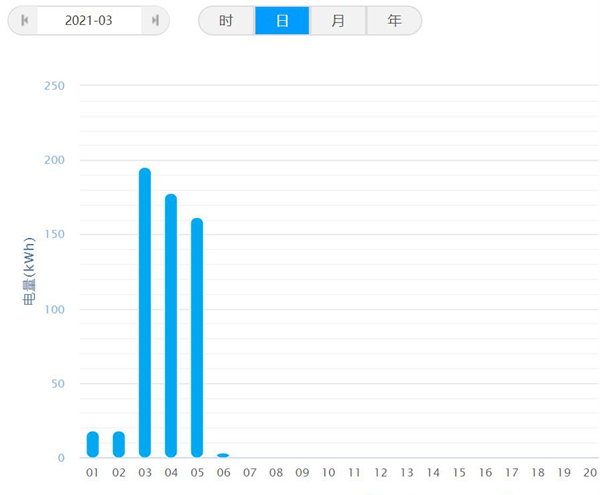
Task: Click the 100 y-axis value
Action: (x=55, y=309)
